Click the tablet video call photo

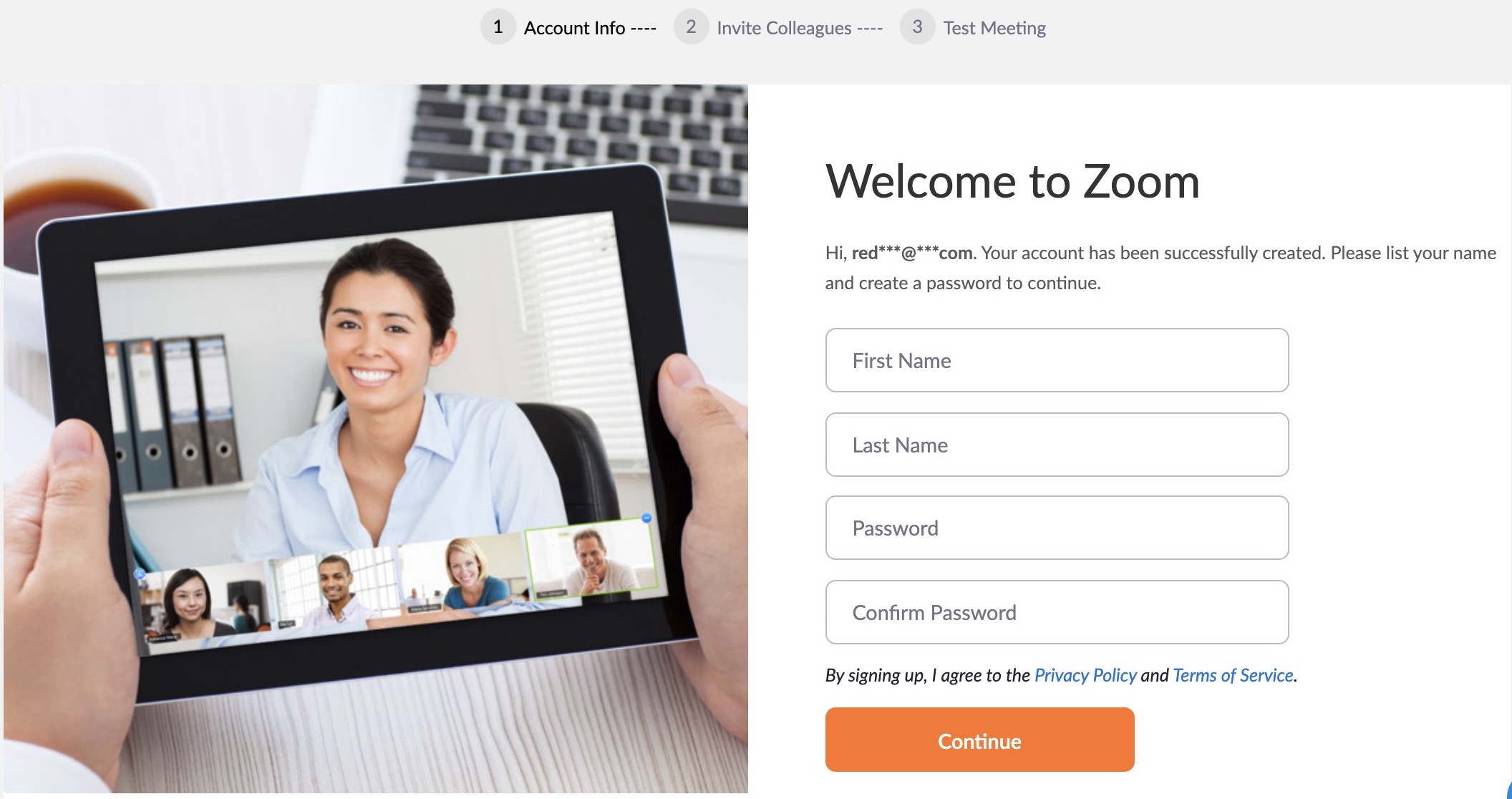click(x=376, y=438)
